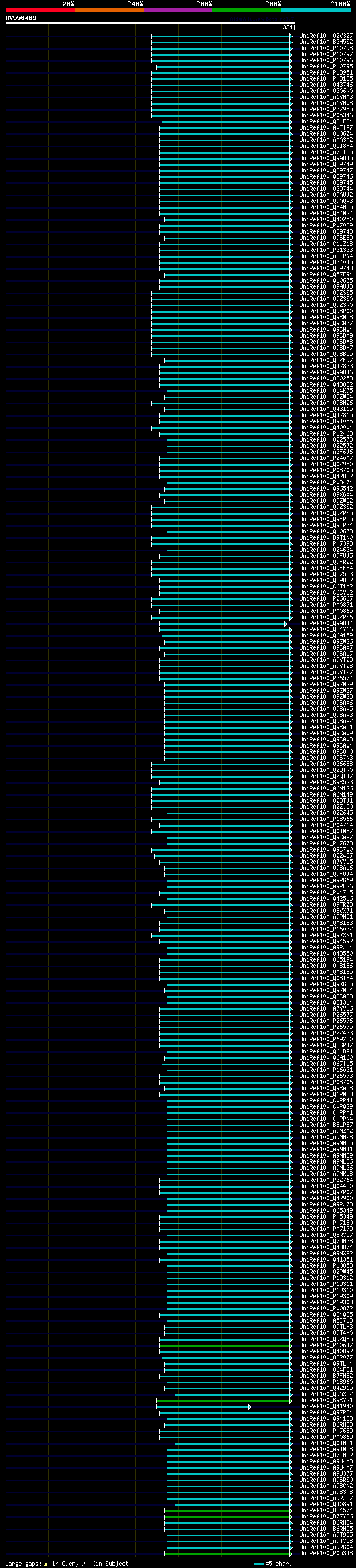The width and height of the screenshot is (356, 1568).
Task: Select hit label UniRef100_Q2I314
Action: click(326, 1002)
